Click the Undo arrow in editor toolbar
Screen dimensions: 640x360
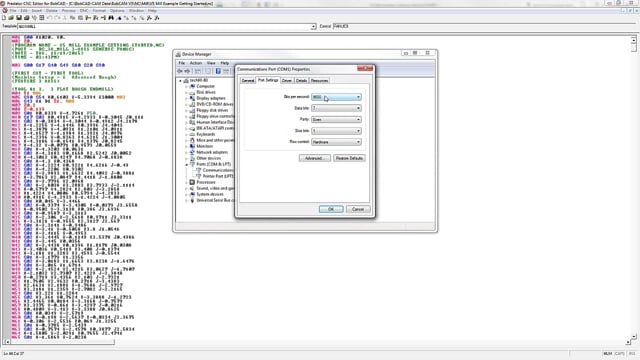pyautogui.click(x=49, y=18)
